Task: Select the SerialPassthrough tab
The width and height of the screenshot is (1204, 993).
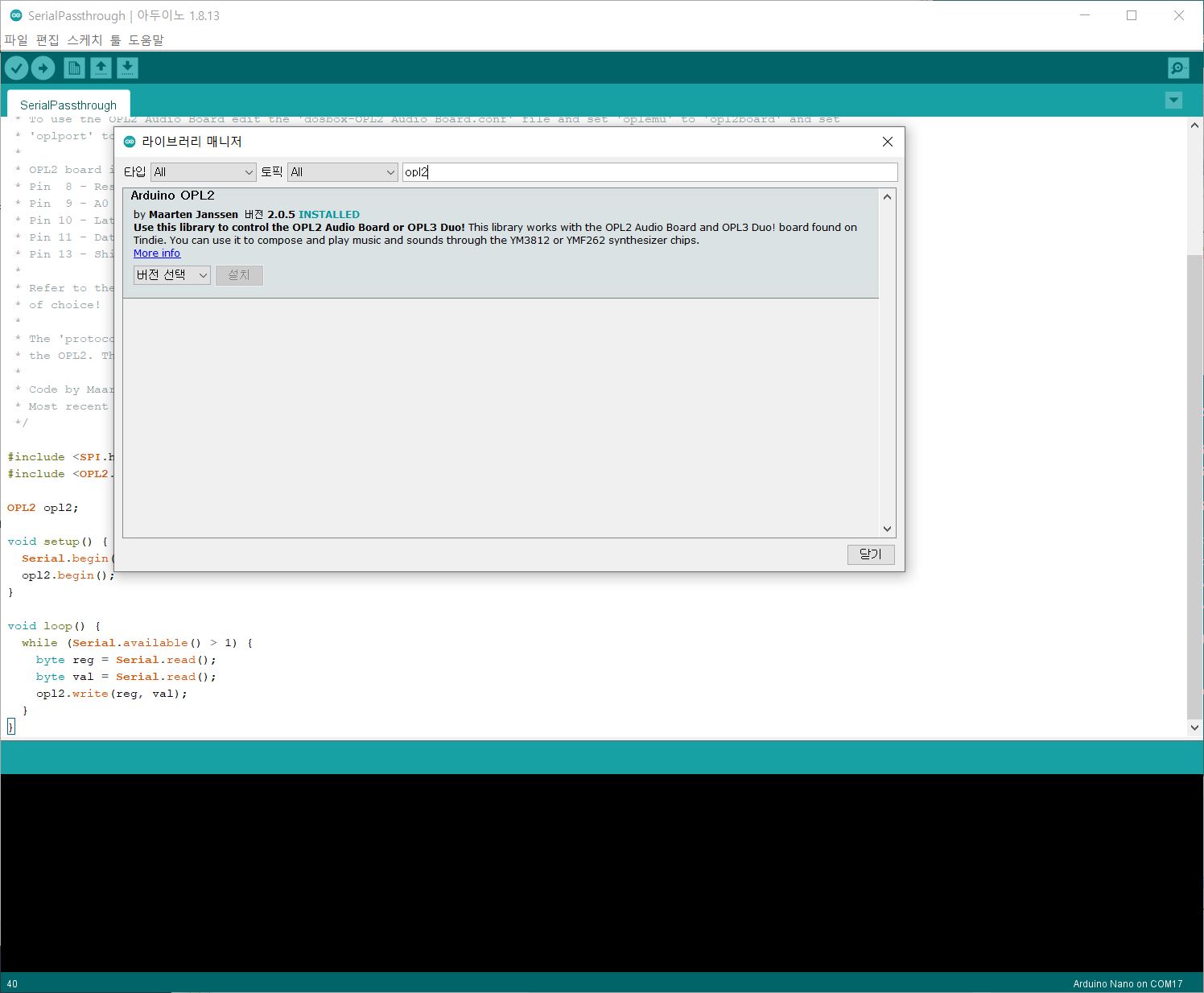Action: coord(68,105)
